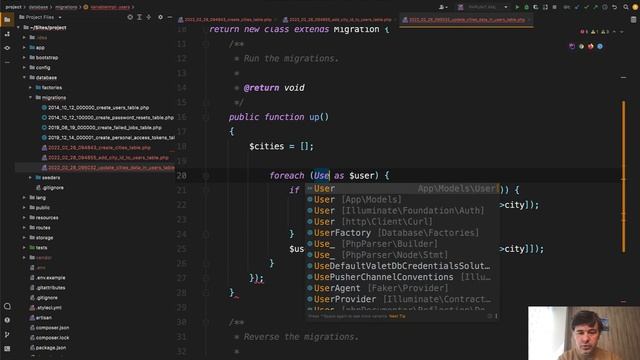This screenshot has height=360, width=640.
Task: Open the Structure tool window icon
Action: click(7, 34)
